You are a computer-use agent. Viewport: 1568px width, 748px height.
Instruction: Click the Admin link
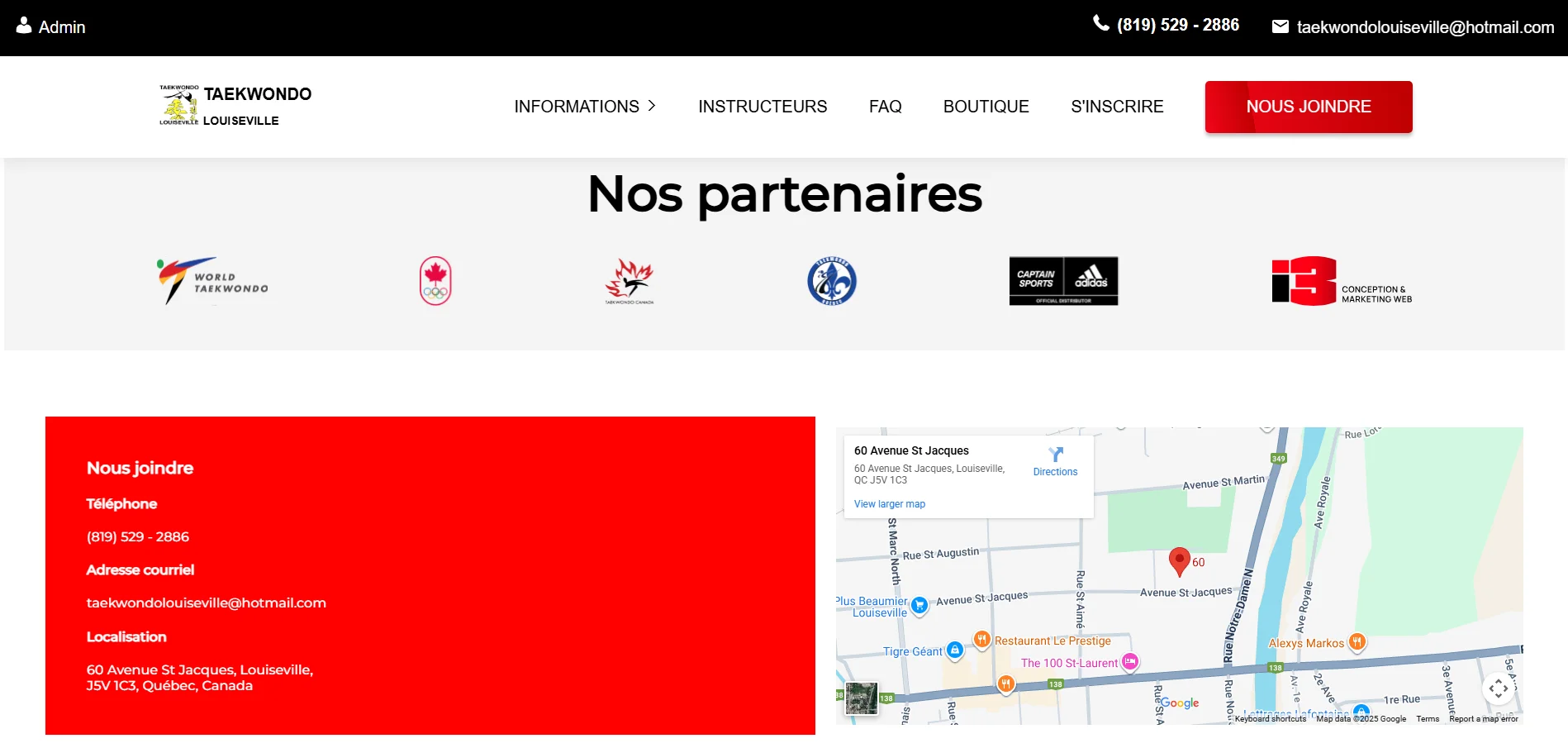pos(62,27)
